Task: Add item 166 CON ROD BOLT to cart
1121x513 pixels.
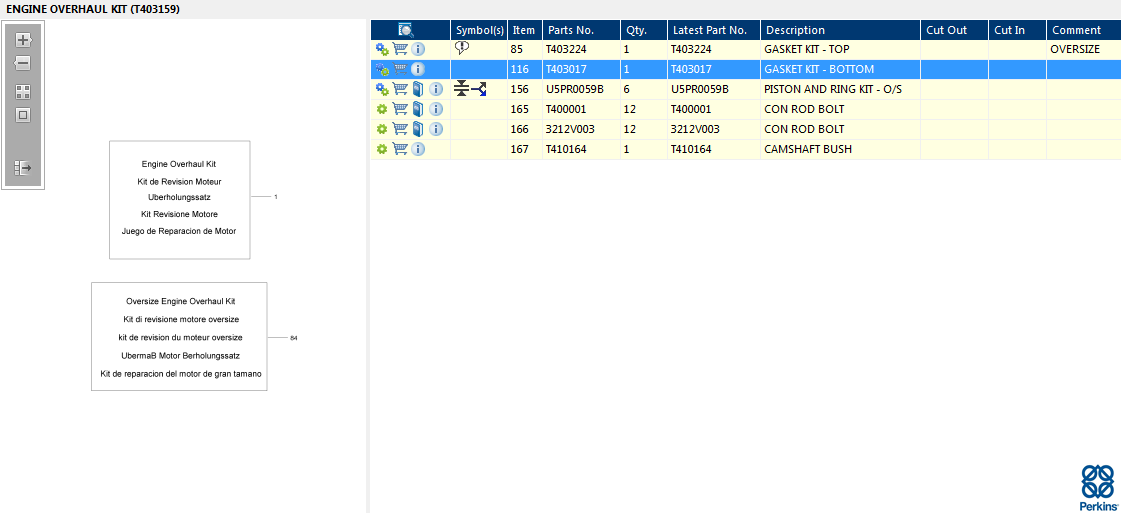Action: click(x=400, y=129)
